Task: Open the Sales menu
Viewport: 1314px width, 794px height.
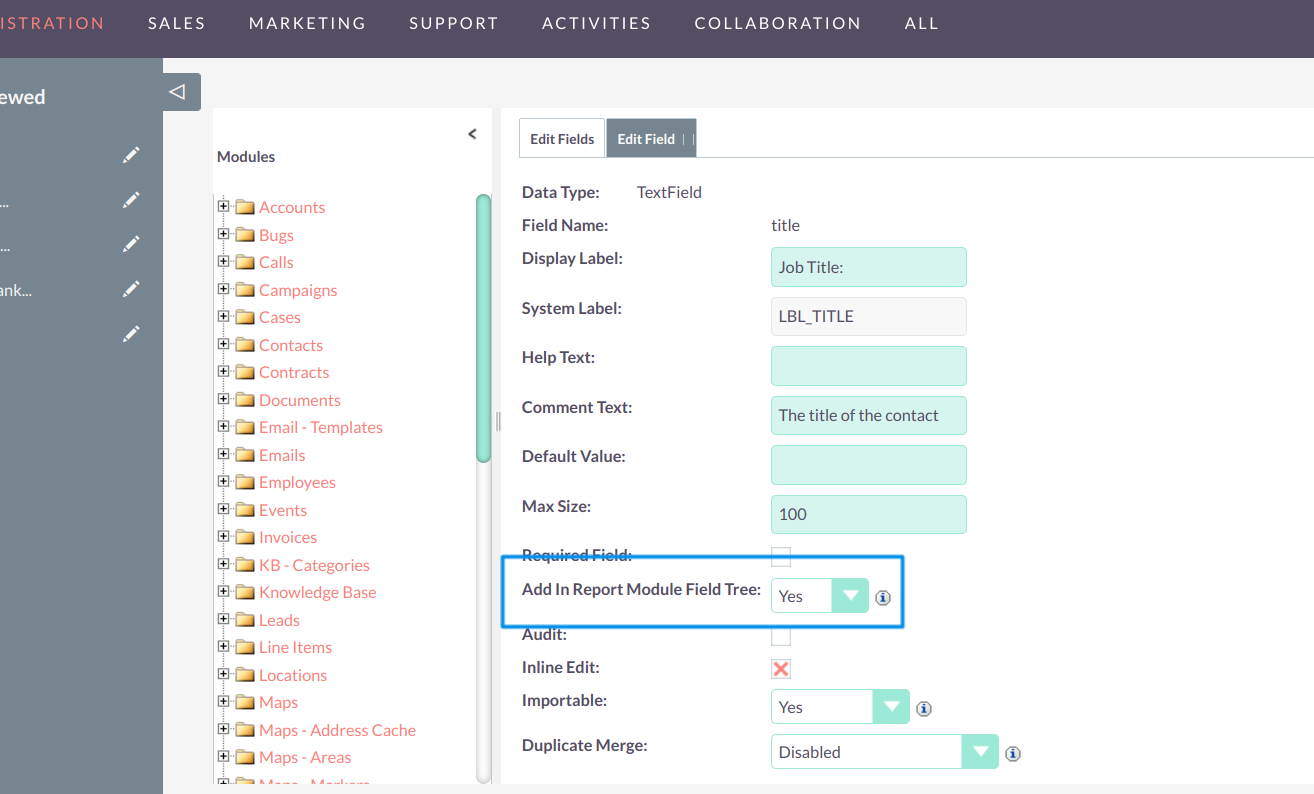Action: coord(177,23)
